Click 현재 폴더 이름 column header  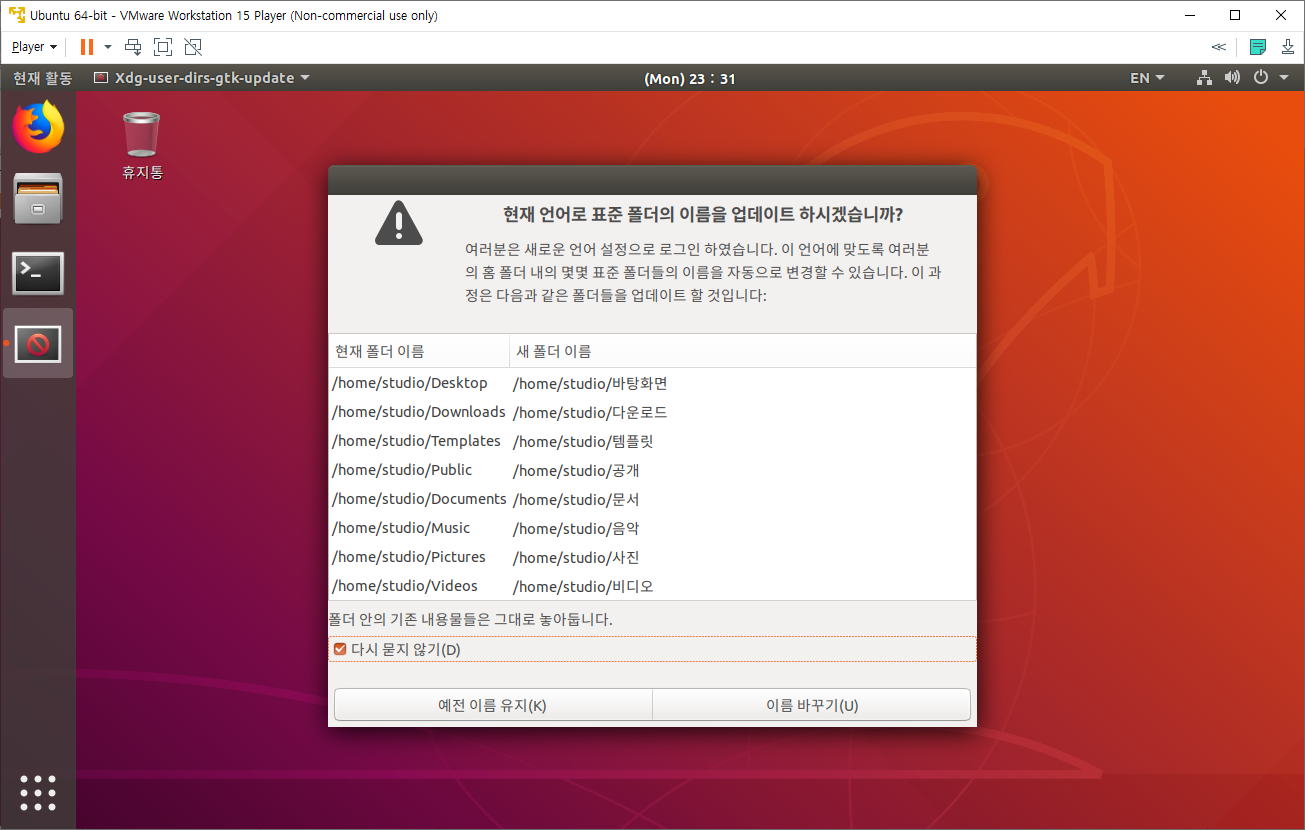(x=419, y=351)
